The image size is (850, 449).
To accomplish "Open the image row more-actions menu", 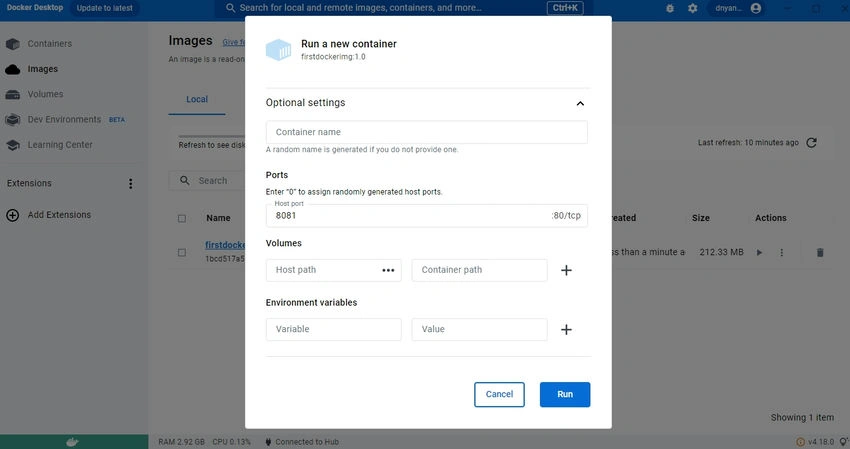I will pos(782,252).
